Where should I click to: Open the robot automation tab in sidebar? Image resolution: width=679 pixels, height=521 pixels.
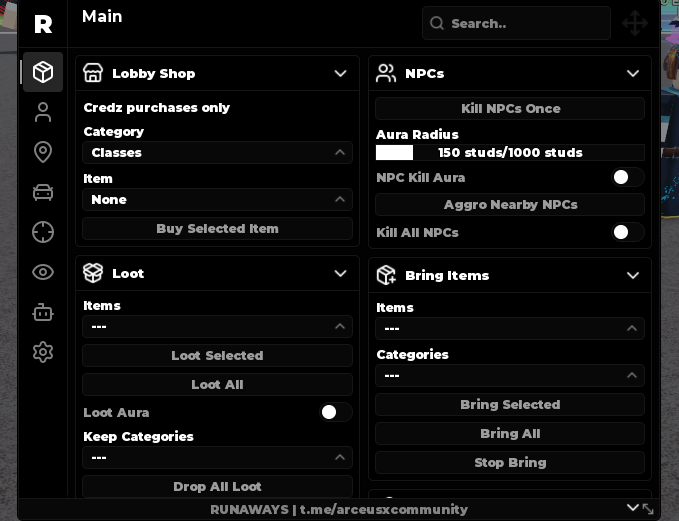43,312
